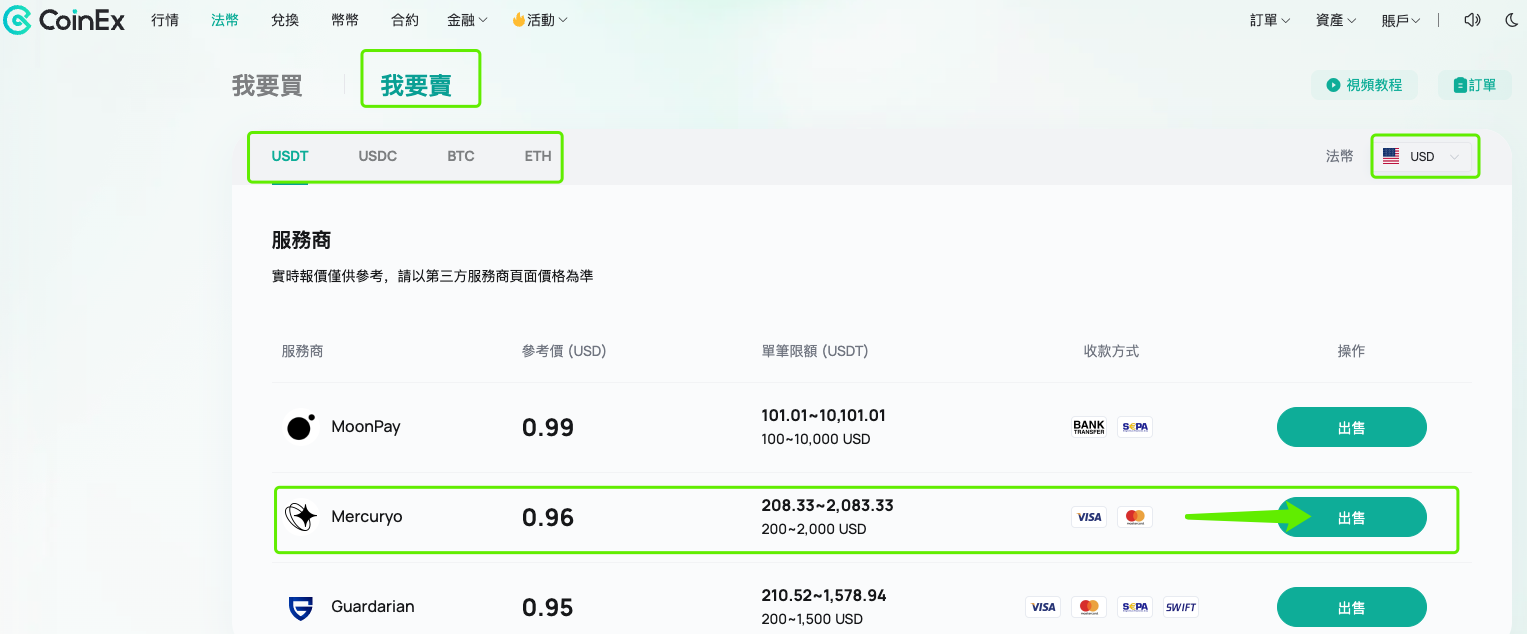
Task: Click the speaker announcement icon
Action: 1471,20
